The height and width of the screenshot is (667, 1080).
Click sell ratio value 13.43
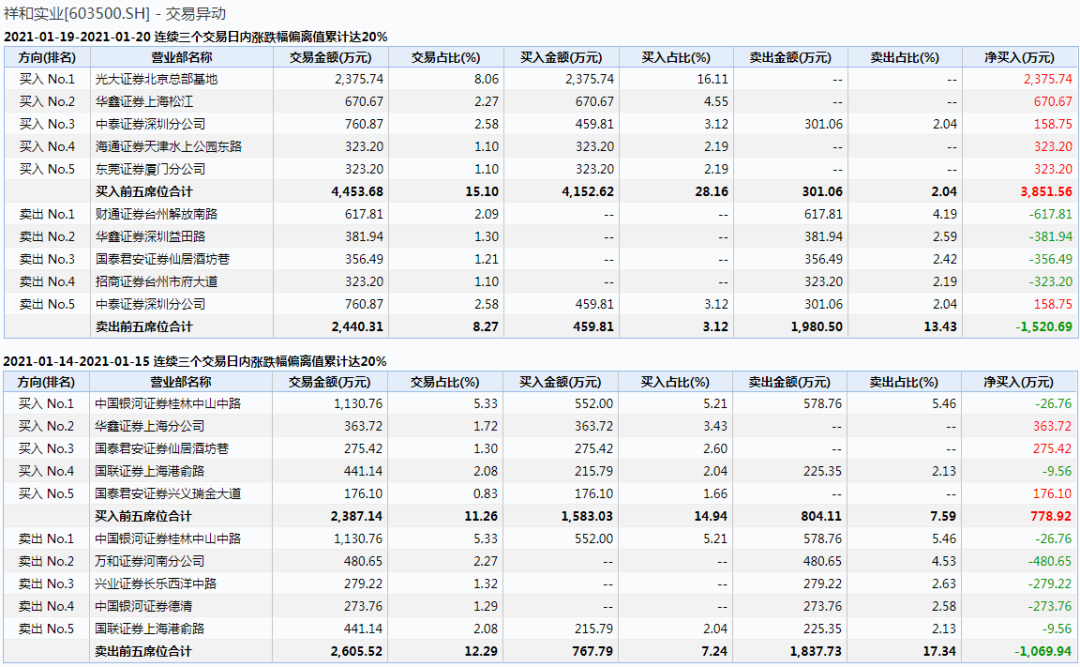(940, 327)
